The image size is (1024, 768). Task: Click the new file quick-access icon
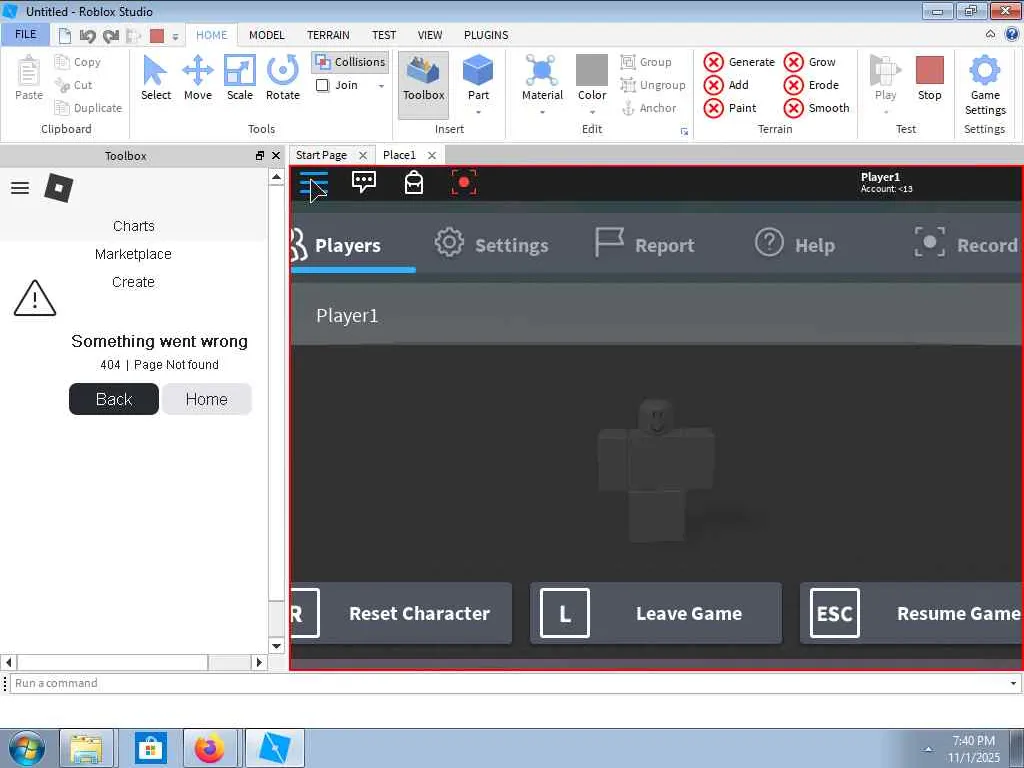tap(65, 35)
